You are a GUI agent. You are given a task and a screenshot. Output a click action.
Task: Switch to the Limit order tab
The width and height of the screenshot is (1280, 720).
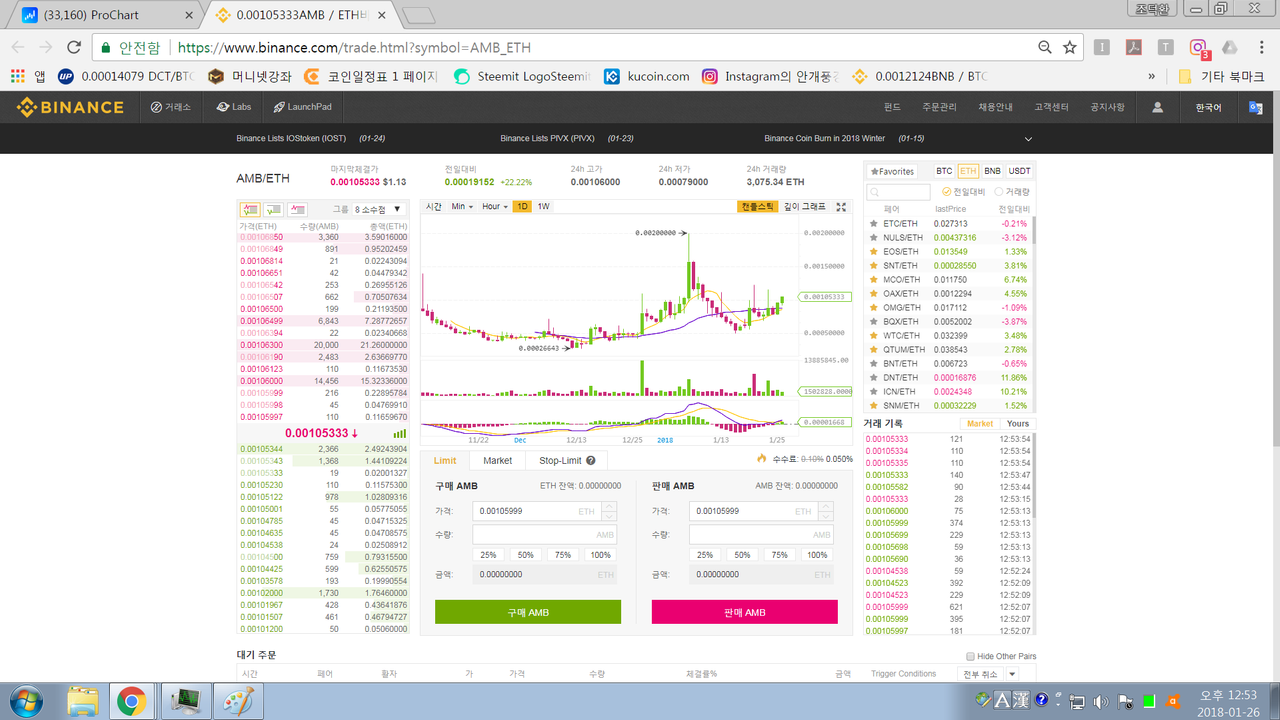[x=445, y=461]
